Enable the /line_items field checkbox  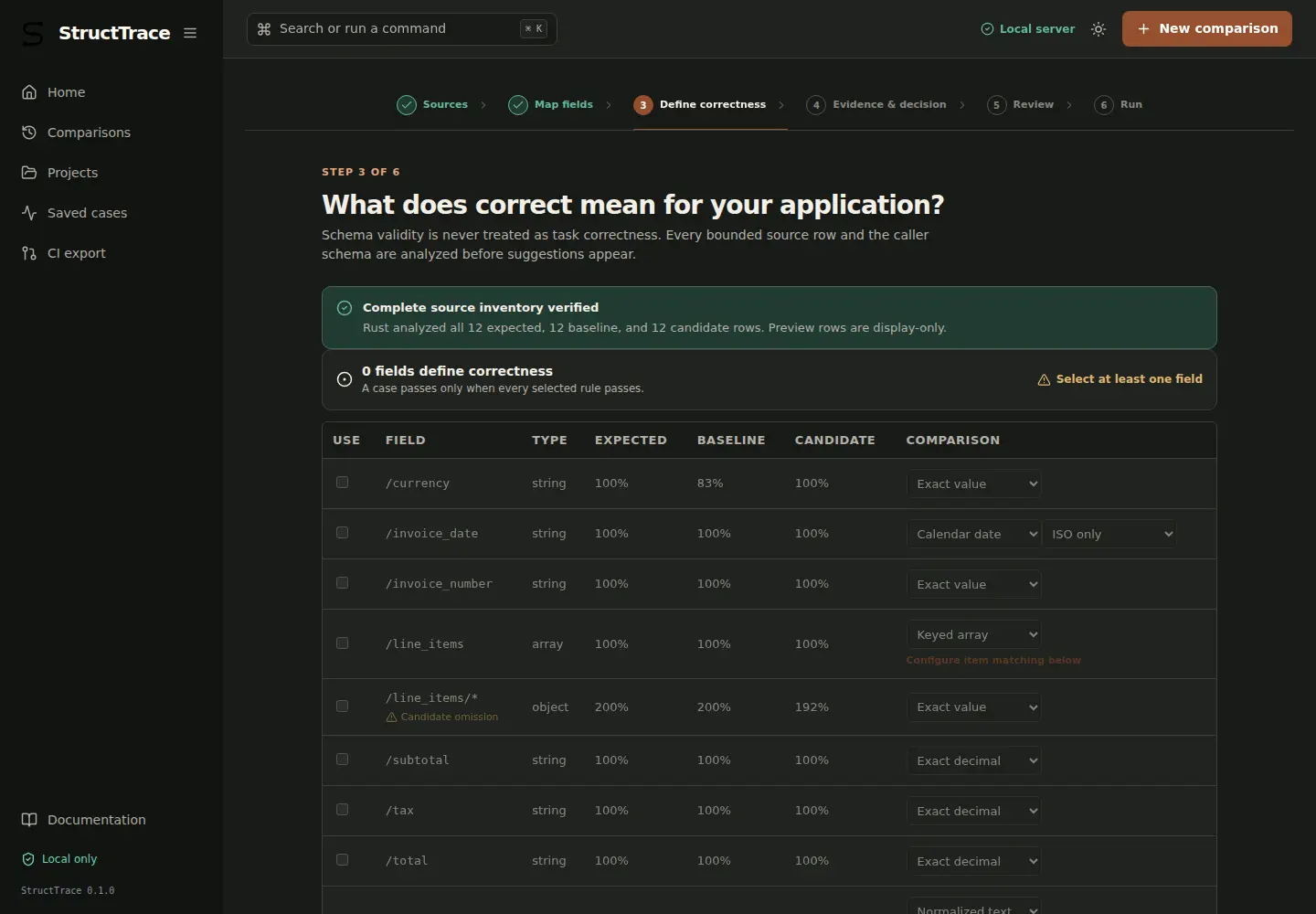tap(343, 643)
